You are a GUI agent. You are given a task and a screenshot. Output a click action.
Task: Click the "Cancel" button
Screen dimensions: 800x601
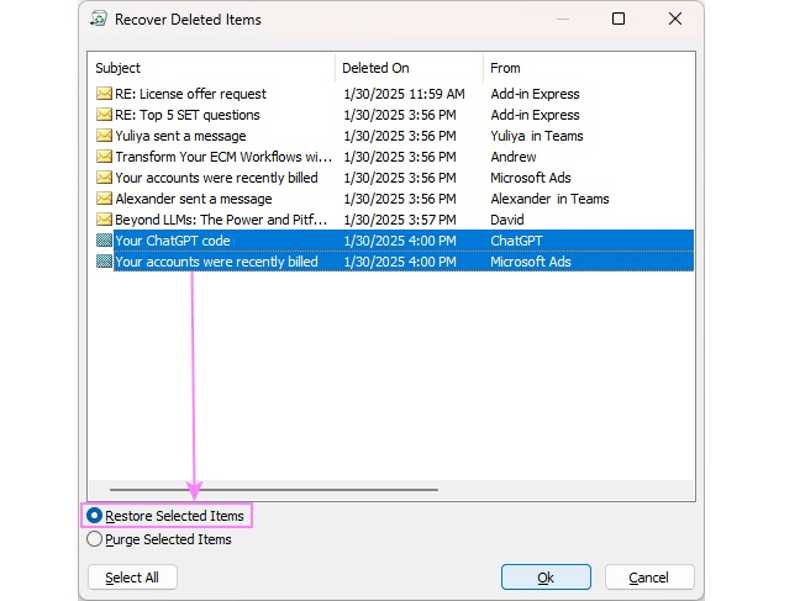click(x=649, y=576)
